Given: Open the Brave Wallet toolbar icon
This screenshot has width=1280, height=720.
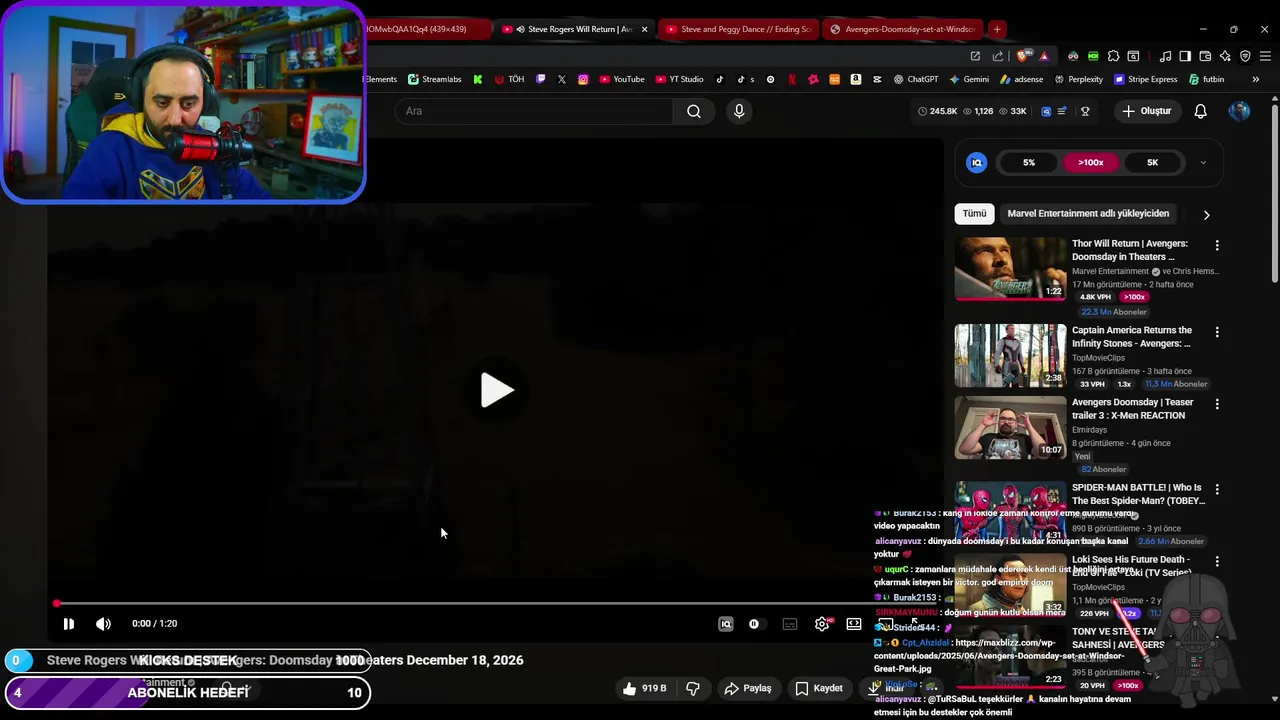Looking at the screenshot, I should tap(1205, 56).
